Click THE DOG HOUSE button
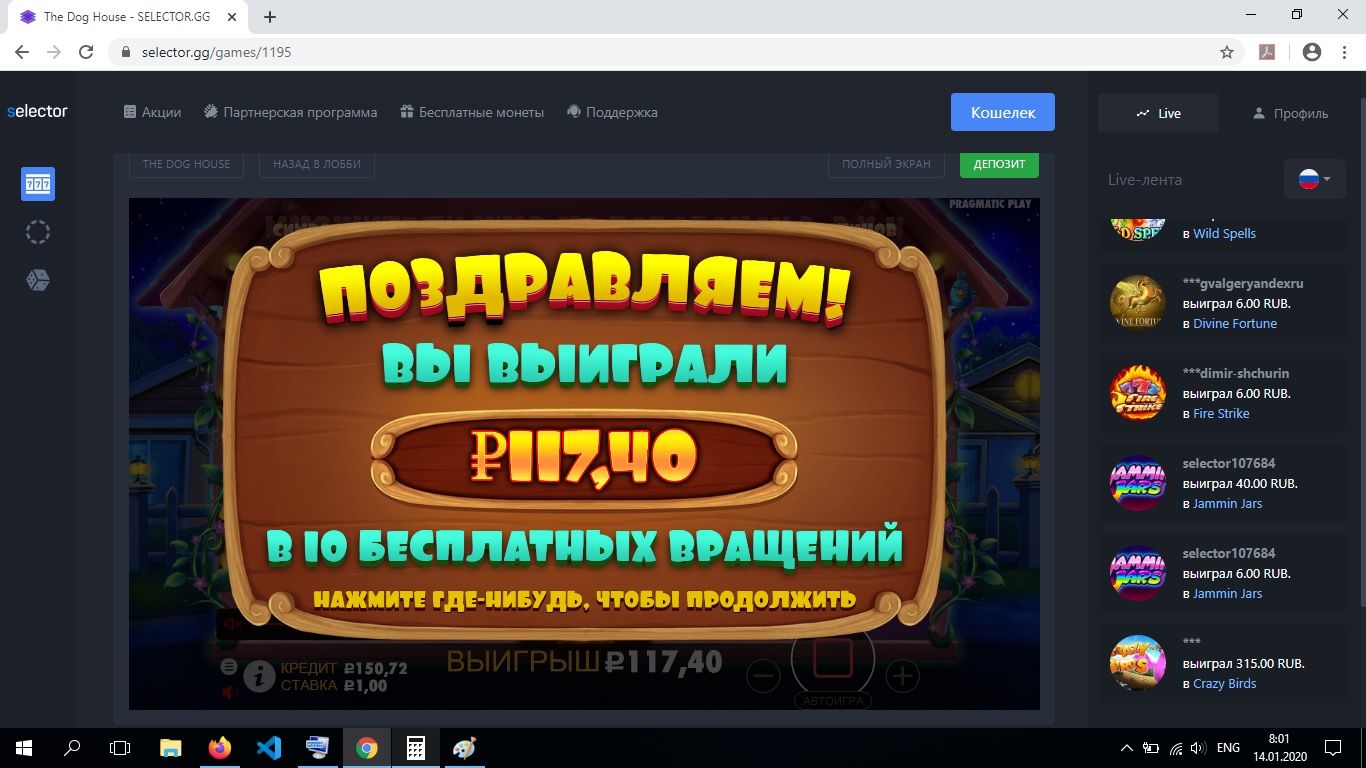Screen dimensions: 1366x768 [x=186, y=164]
